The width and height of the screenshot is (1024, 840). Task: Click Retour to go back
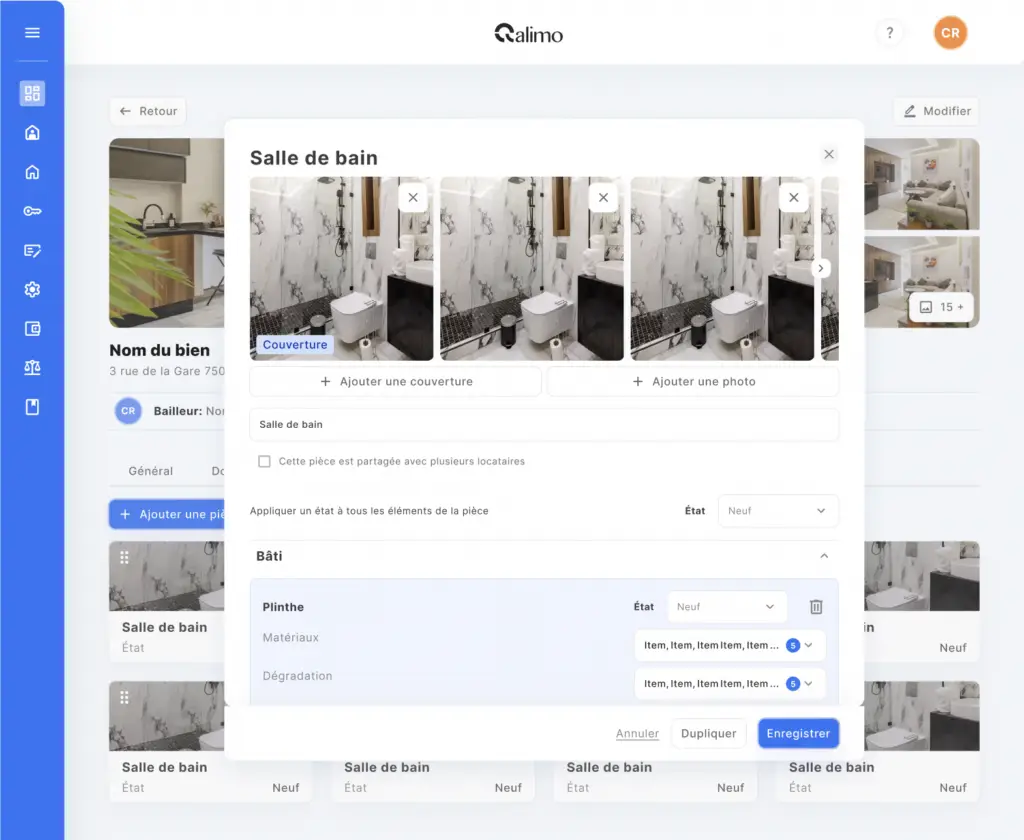(148, 111)
